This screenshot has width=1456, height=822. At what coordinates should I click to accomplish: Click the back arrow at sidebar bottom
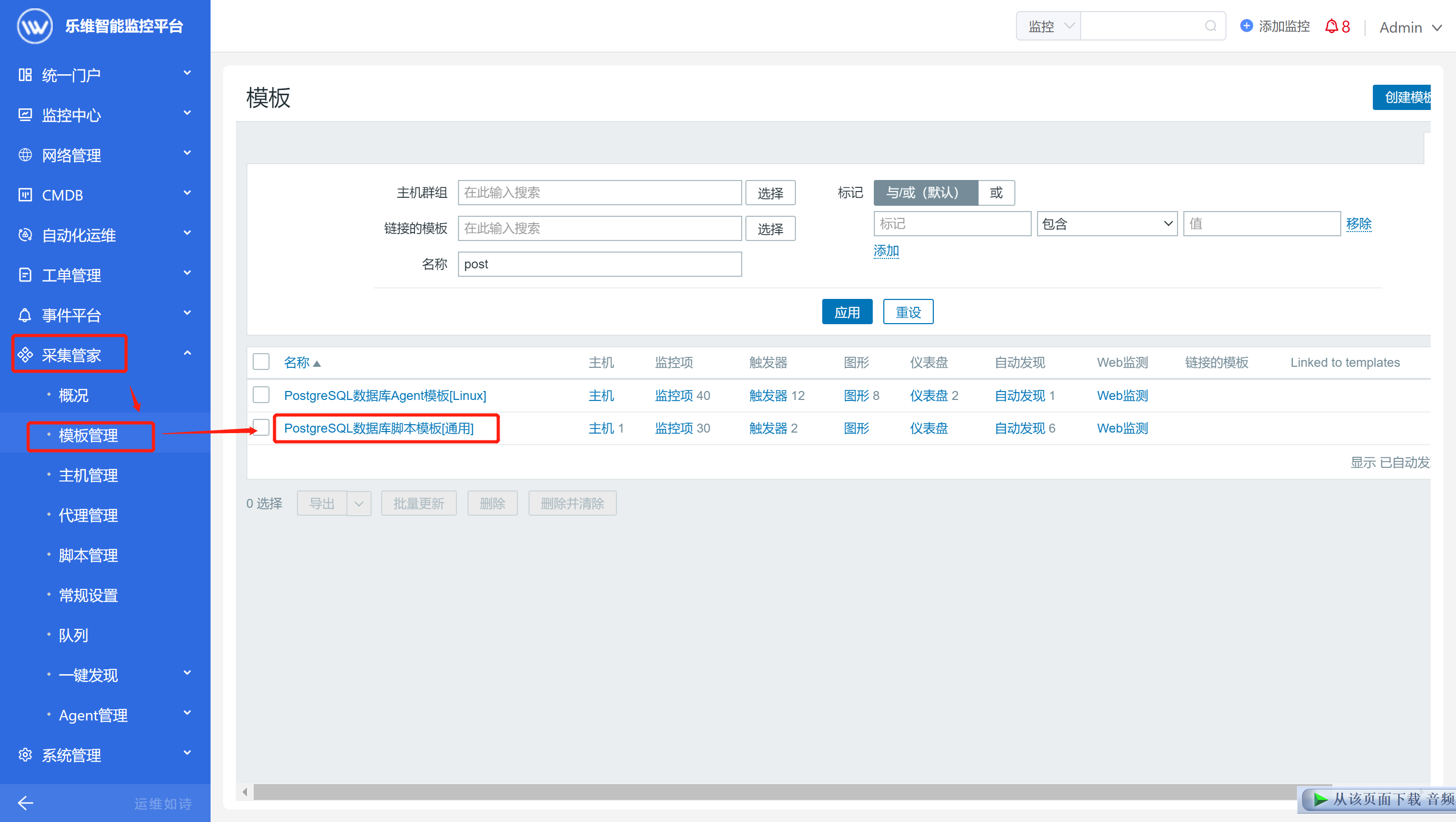pyautogui.click(x=25, y=803)
